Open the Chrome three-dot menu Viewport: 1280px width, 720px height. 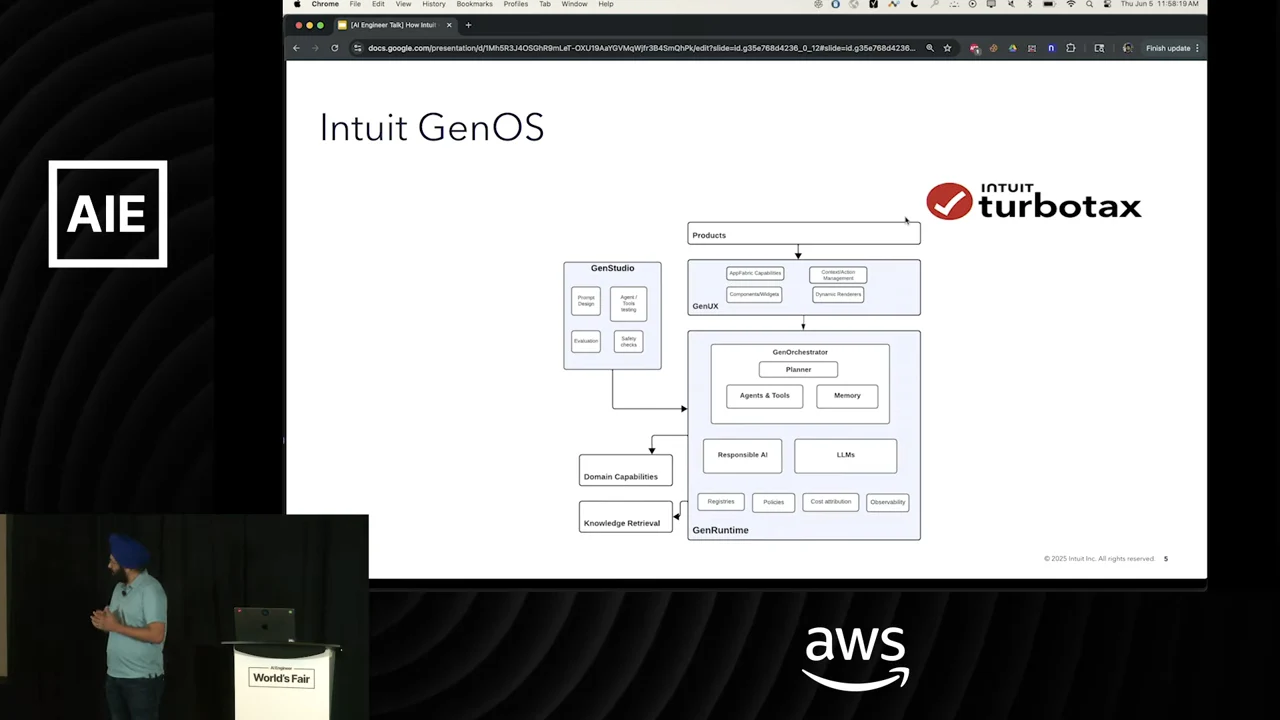tap(1197, 48)
